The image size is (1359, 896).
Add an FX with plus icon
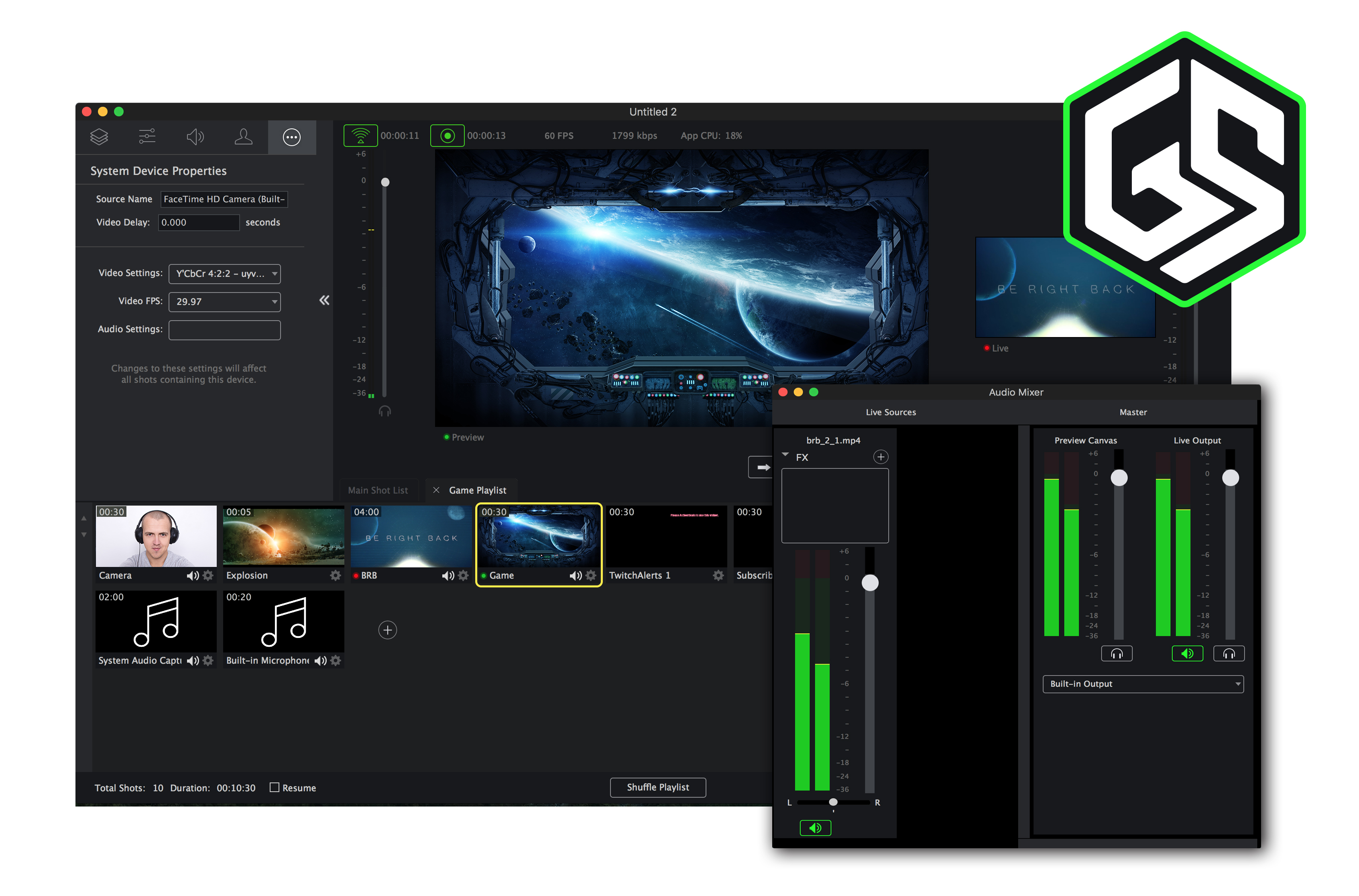point(881,457)
